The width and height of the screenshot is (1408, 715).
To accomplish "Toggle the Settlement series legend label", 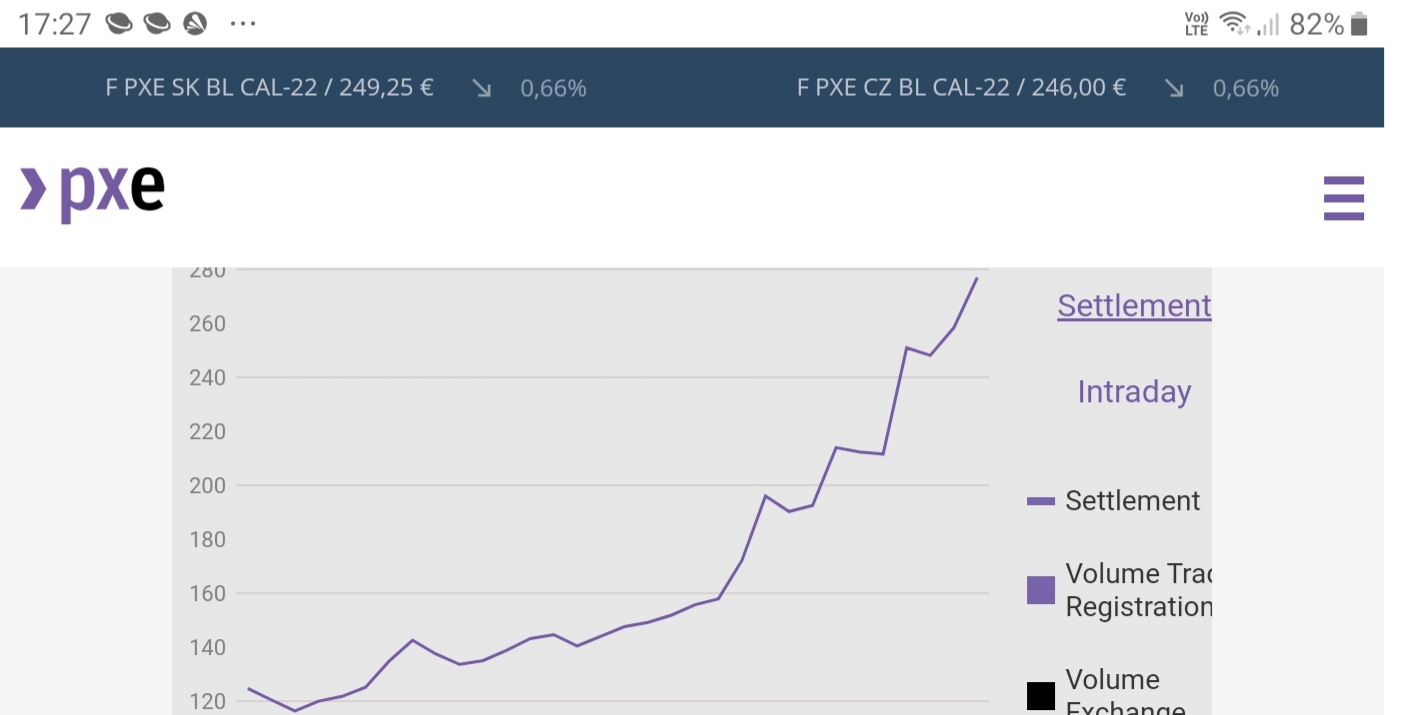I will (x=1132, y=501).
